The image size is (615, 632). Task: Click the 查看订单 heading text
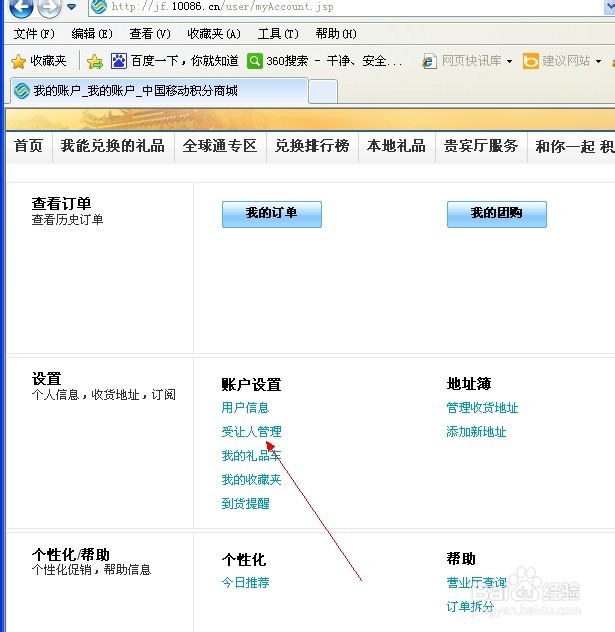[x=62, y=204]
